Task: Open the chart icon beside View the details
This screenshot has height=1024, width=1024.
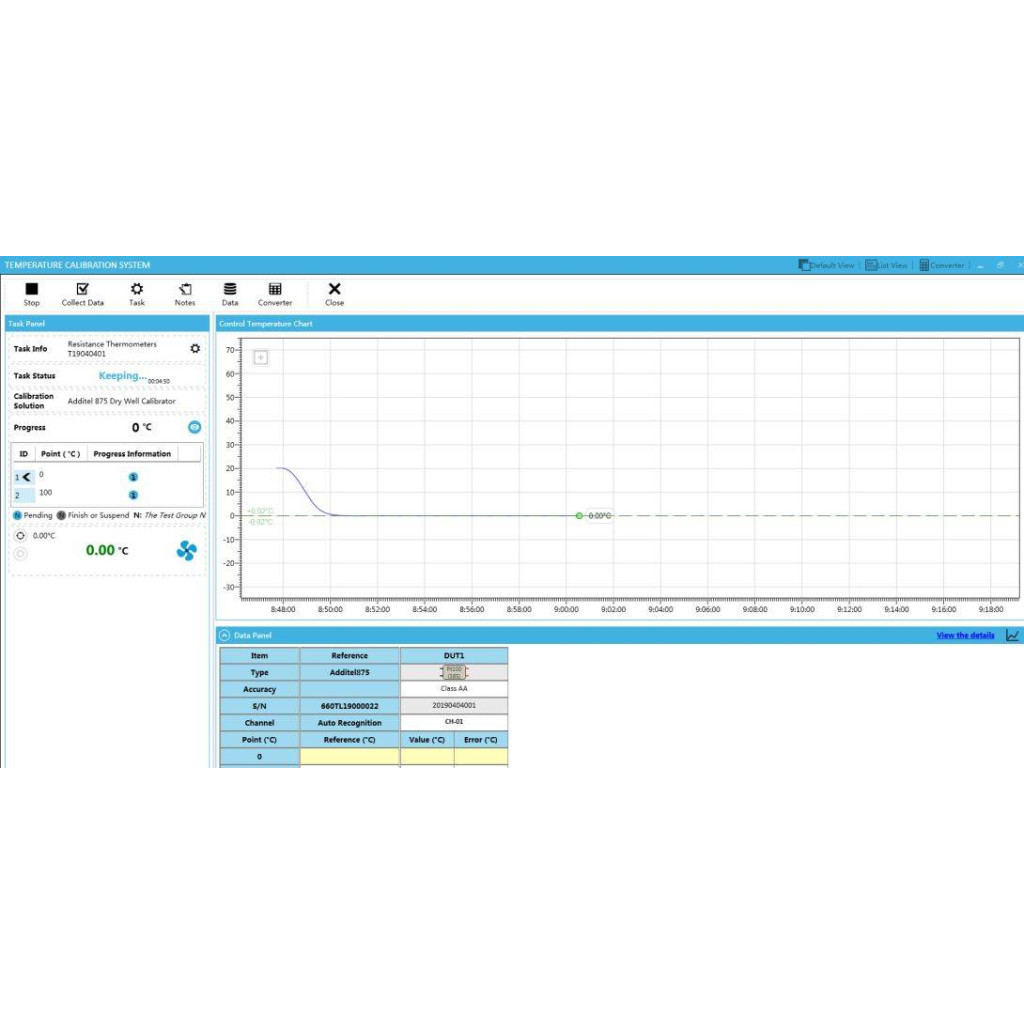Action: point(1012,635)
